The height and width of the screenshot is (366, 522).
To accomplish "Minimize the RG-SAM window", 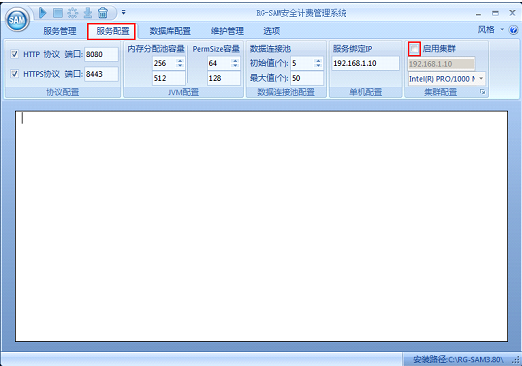I will coord(479,13).
